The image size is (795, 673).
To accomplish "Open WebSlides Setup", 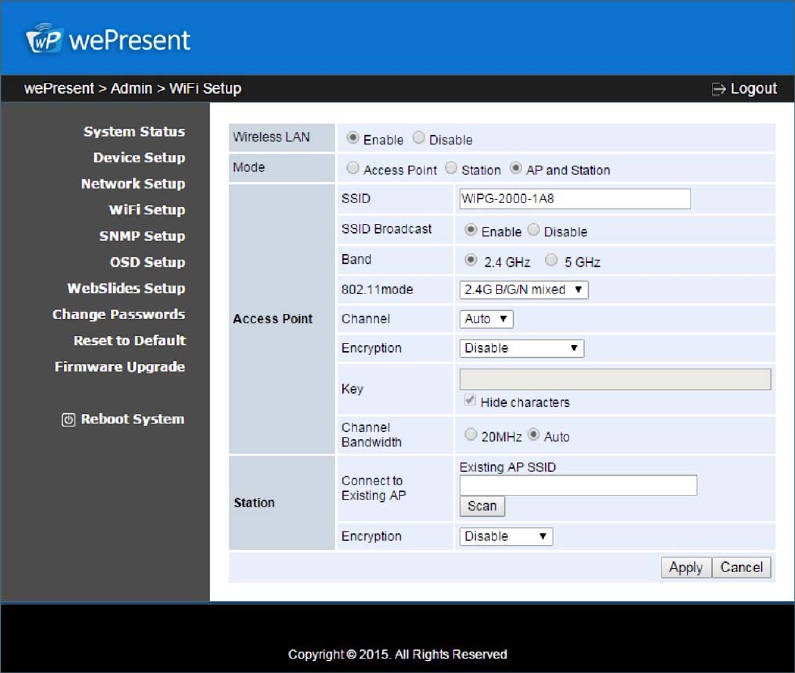I will tap(126, 288).
